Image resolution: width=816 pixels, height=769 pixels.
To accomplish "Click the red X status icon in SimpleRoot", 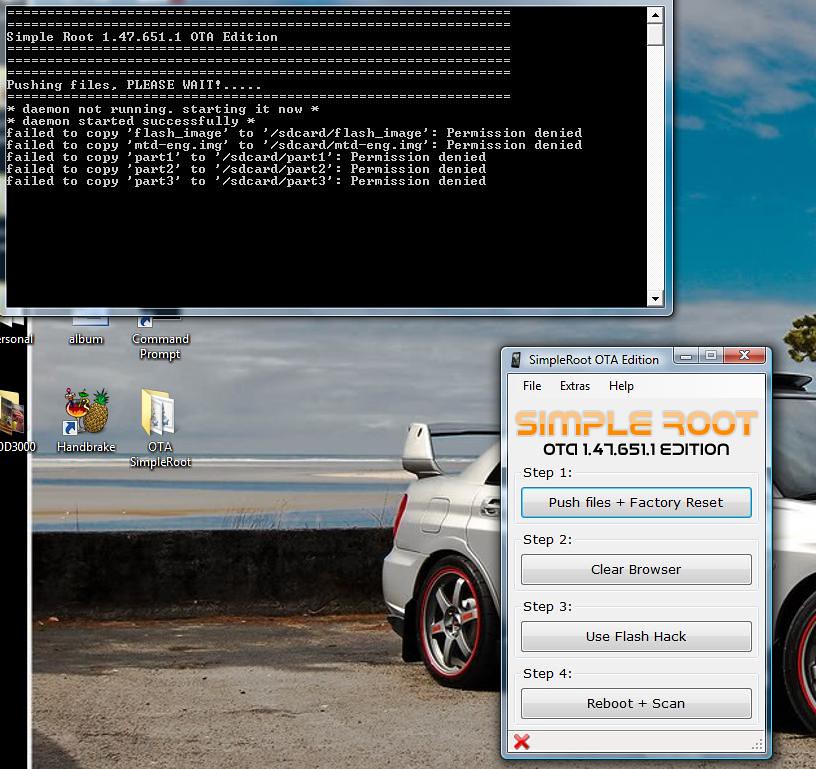I will [x=521, y=742].
